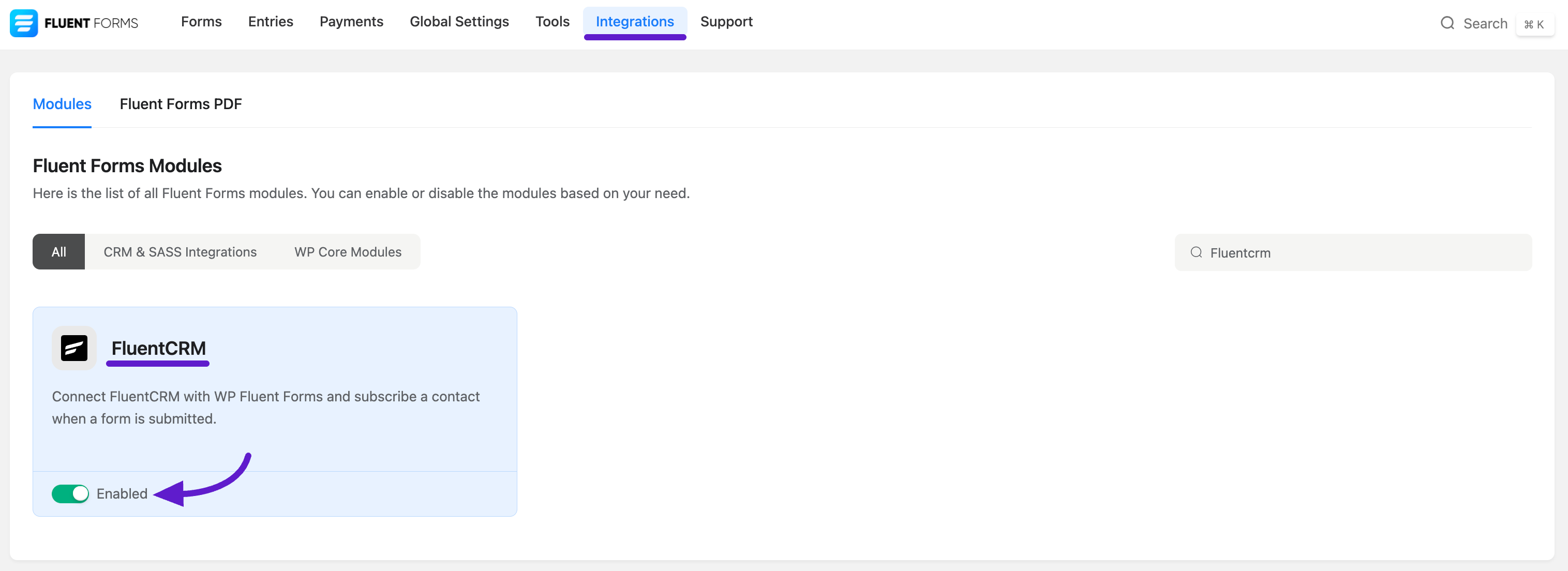
Task: Click the FluentCRM description text
Action: click(x=266, y=407)
